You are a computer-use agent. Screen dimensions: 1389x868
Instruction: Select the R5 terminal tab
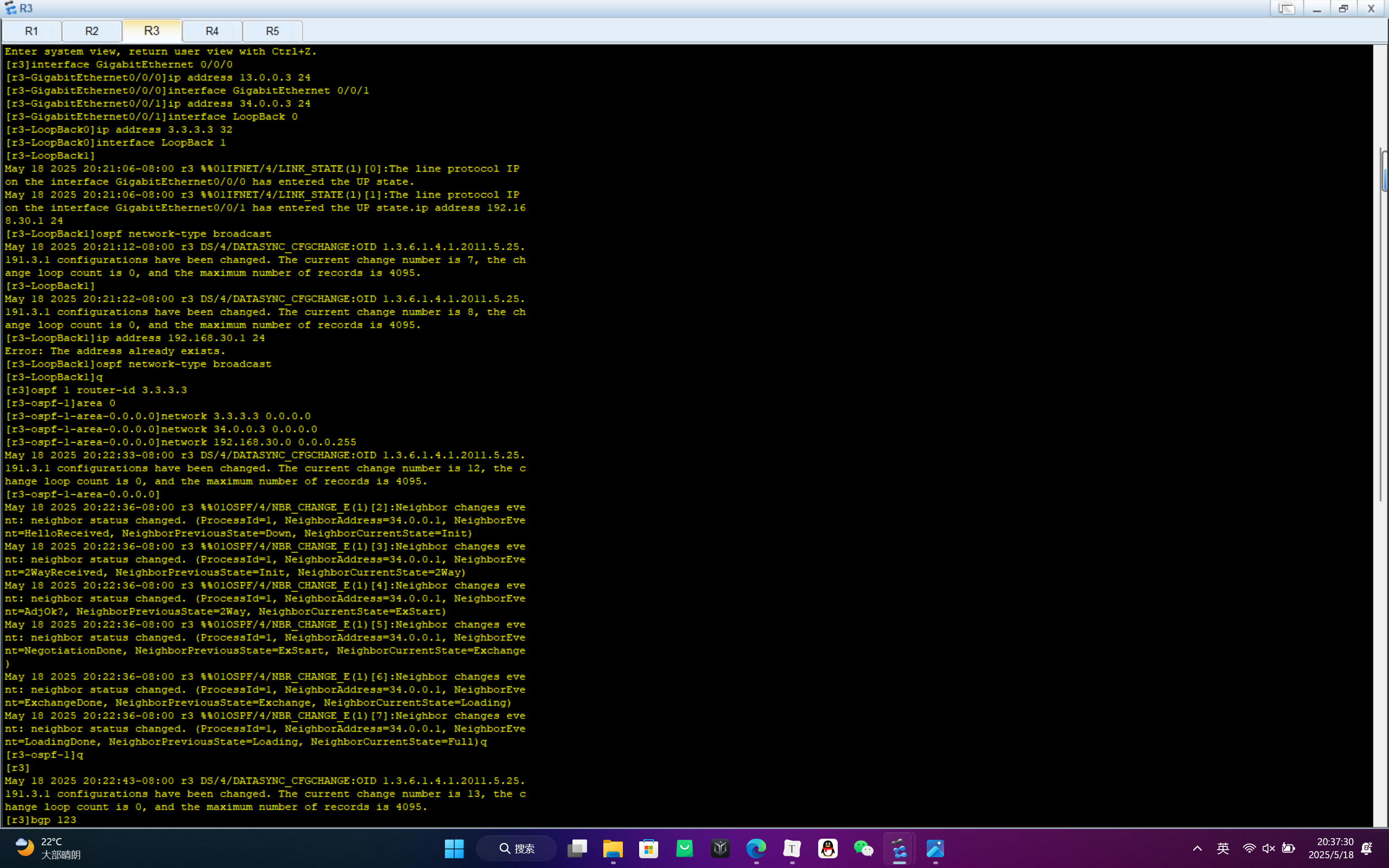(272, 31)
